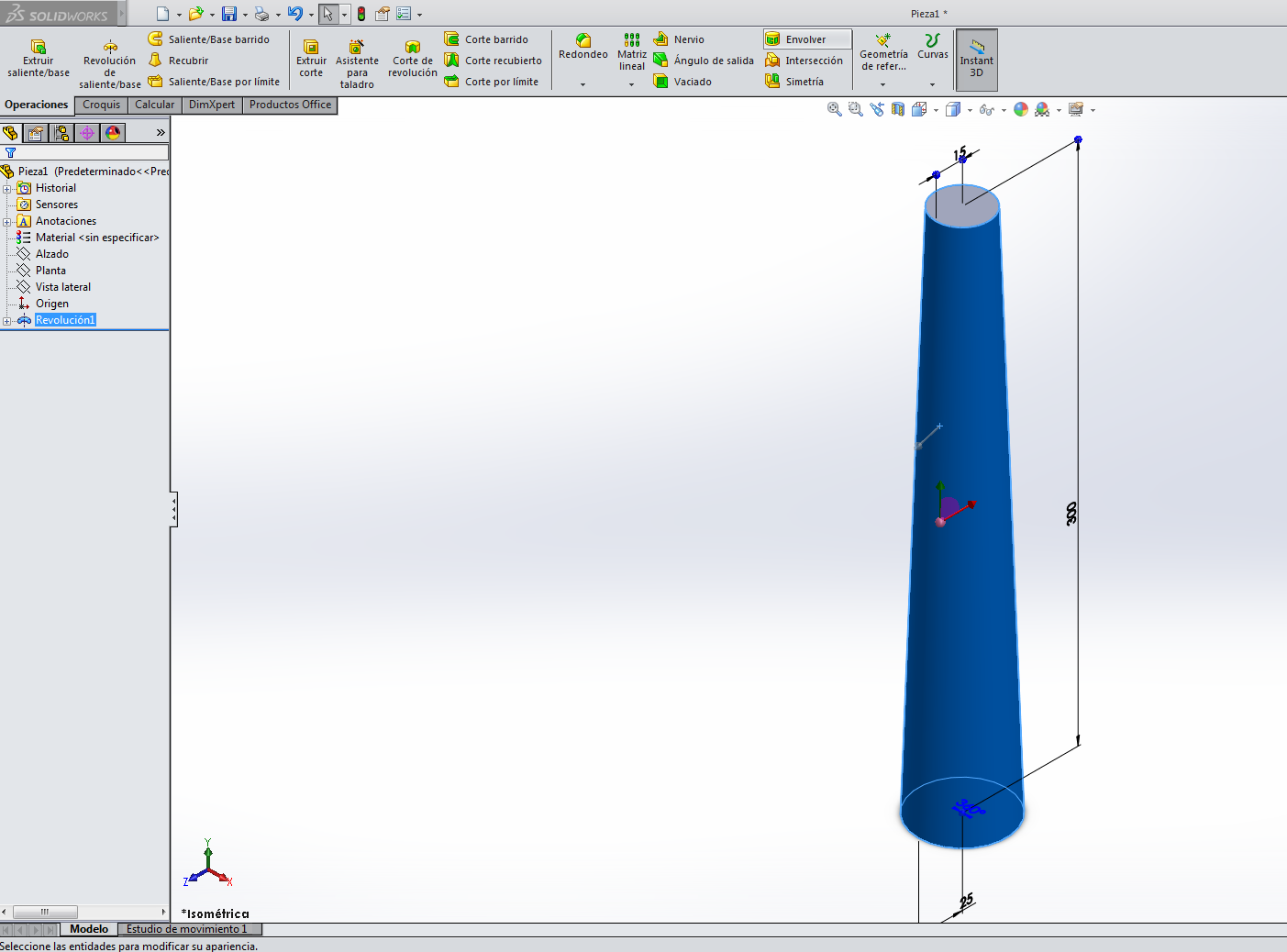1287x952 pixels.
Task: Expand the Anotaciones tree node
Action: pos(7,222)
